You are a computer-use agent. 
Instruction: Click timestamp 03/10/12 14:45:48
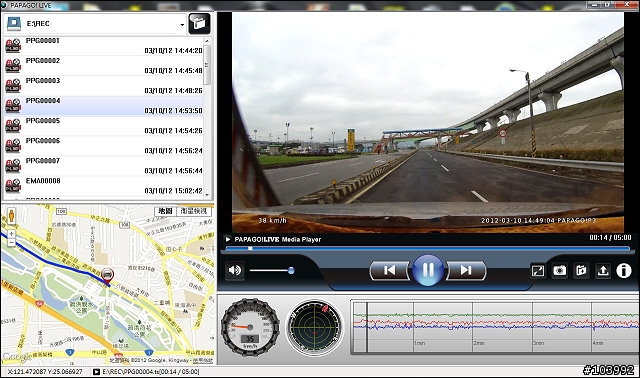point(173,71)
